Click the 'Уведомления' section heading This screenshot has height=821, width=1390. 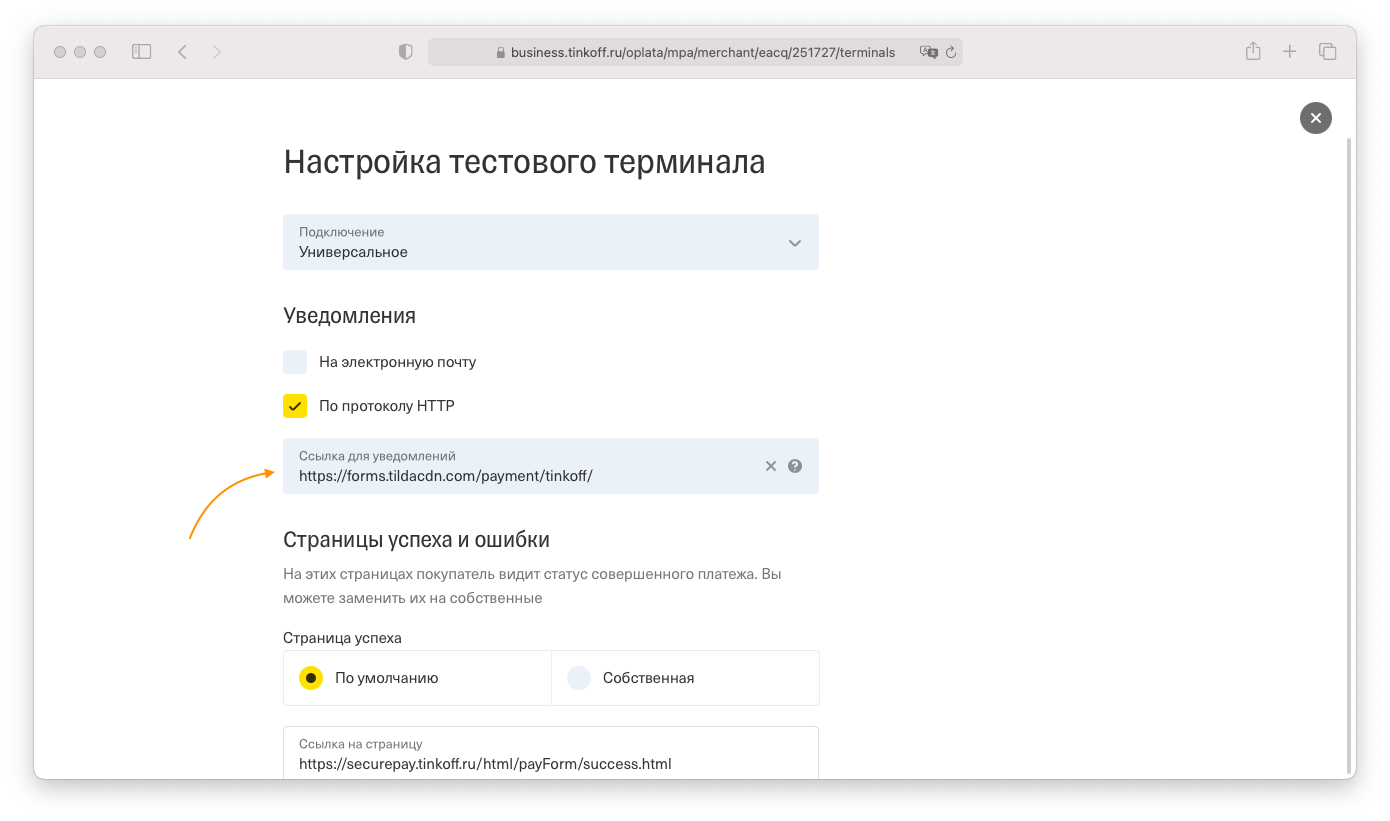[x=350, y=316]
